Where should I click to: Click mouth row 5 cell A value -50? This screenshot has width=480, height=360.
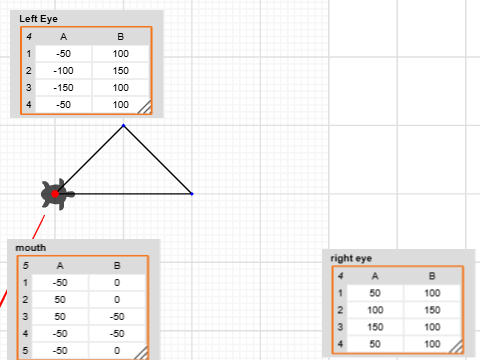(x=60, y=351)
